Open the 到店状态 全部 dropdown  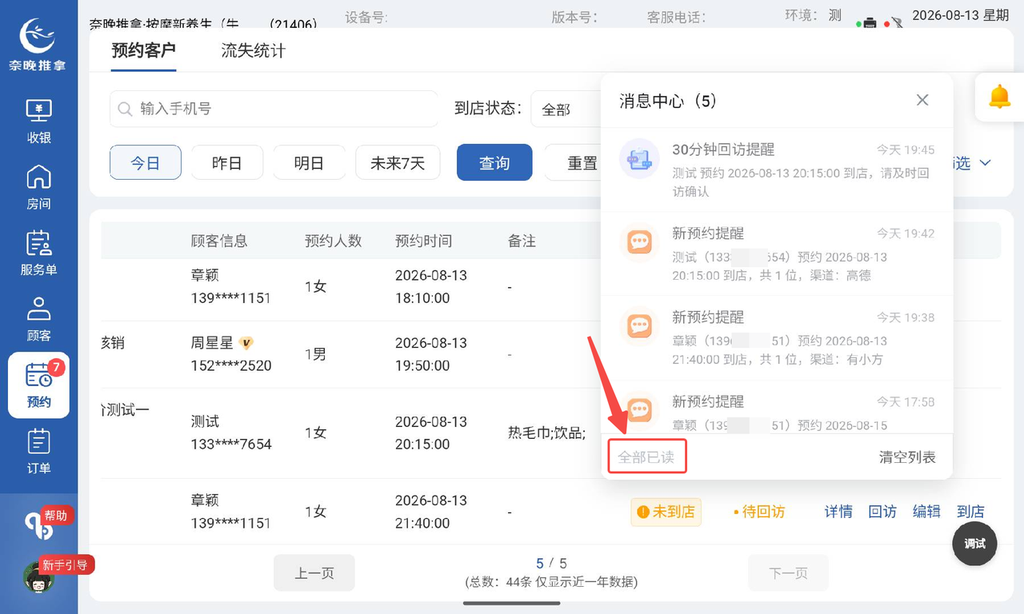coord(566,109)
